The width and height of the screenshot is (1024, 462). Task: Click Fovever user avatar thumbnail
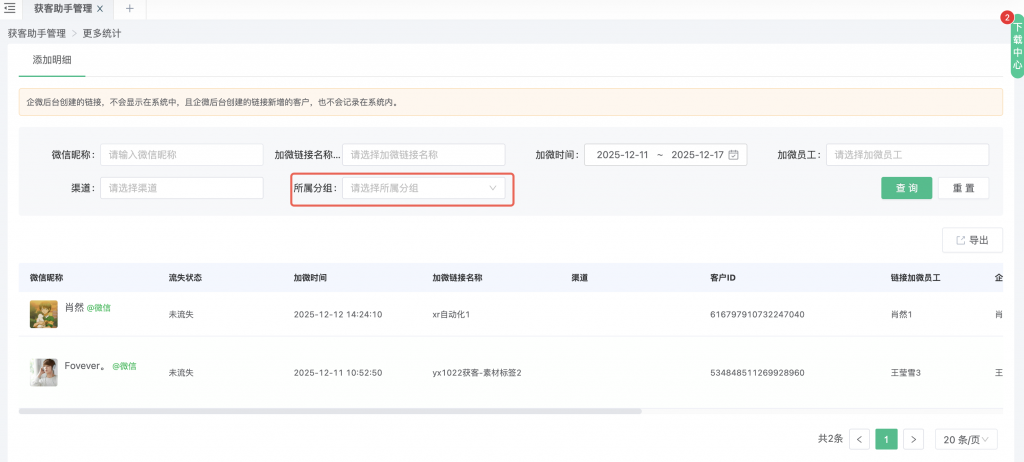[44, 372]
